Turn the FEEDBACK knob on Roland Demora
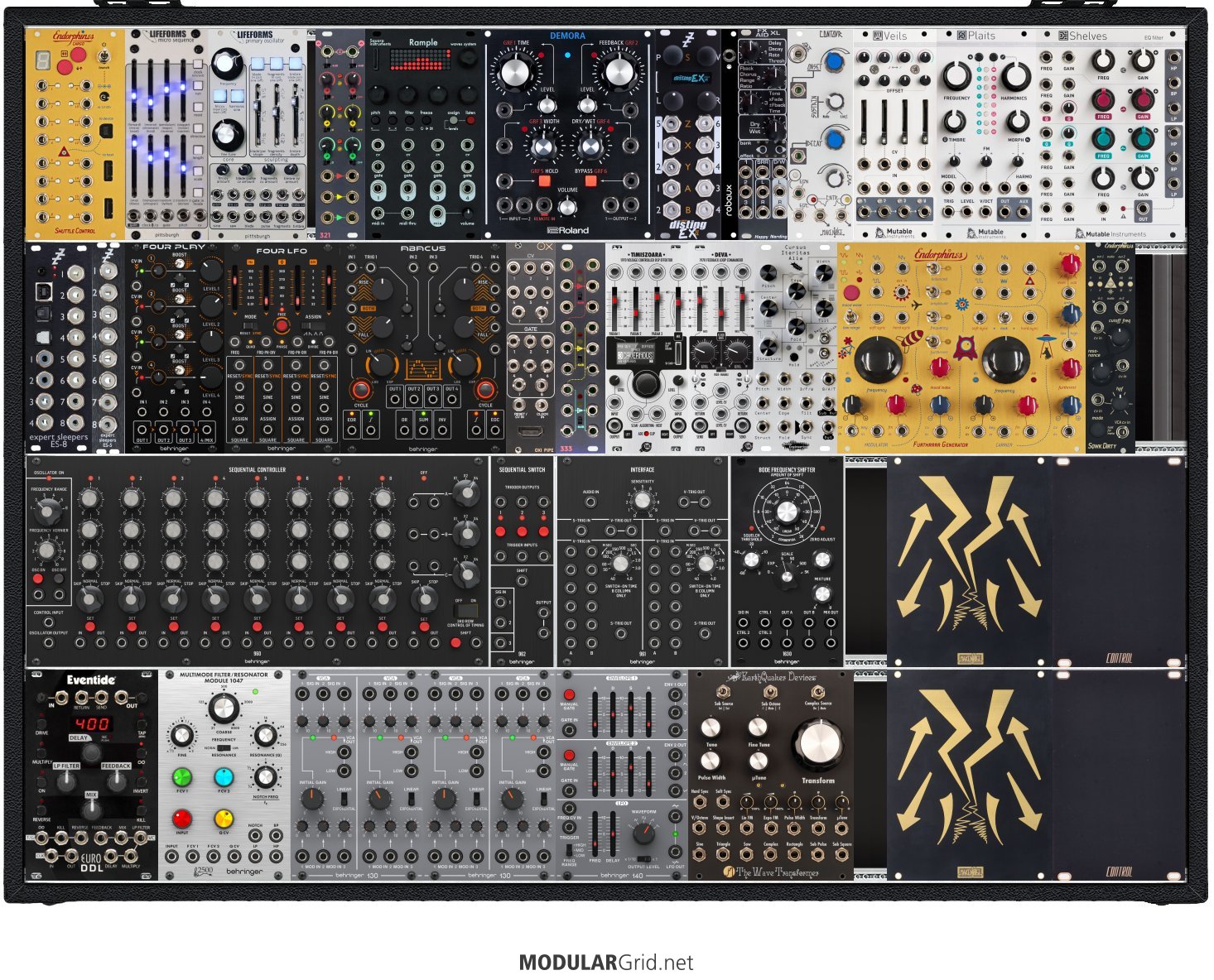 618,72
